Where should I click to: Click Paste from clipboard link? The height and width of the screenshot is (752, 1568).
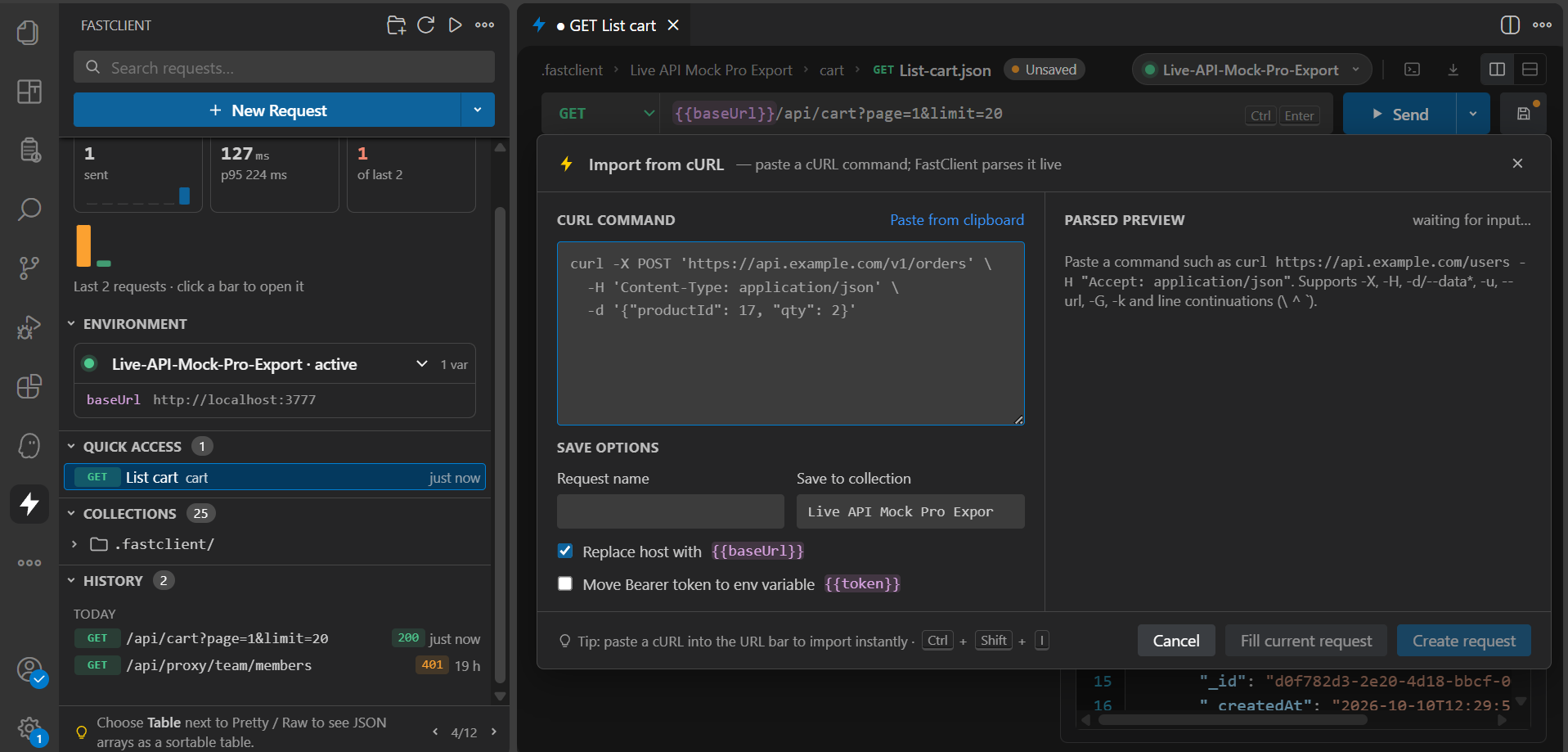[x=957, y=220]
